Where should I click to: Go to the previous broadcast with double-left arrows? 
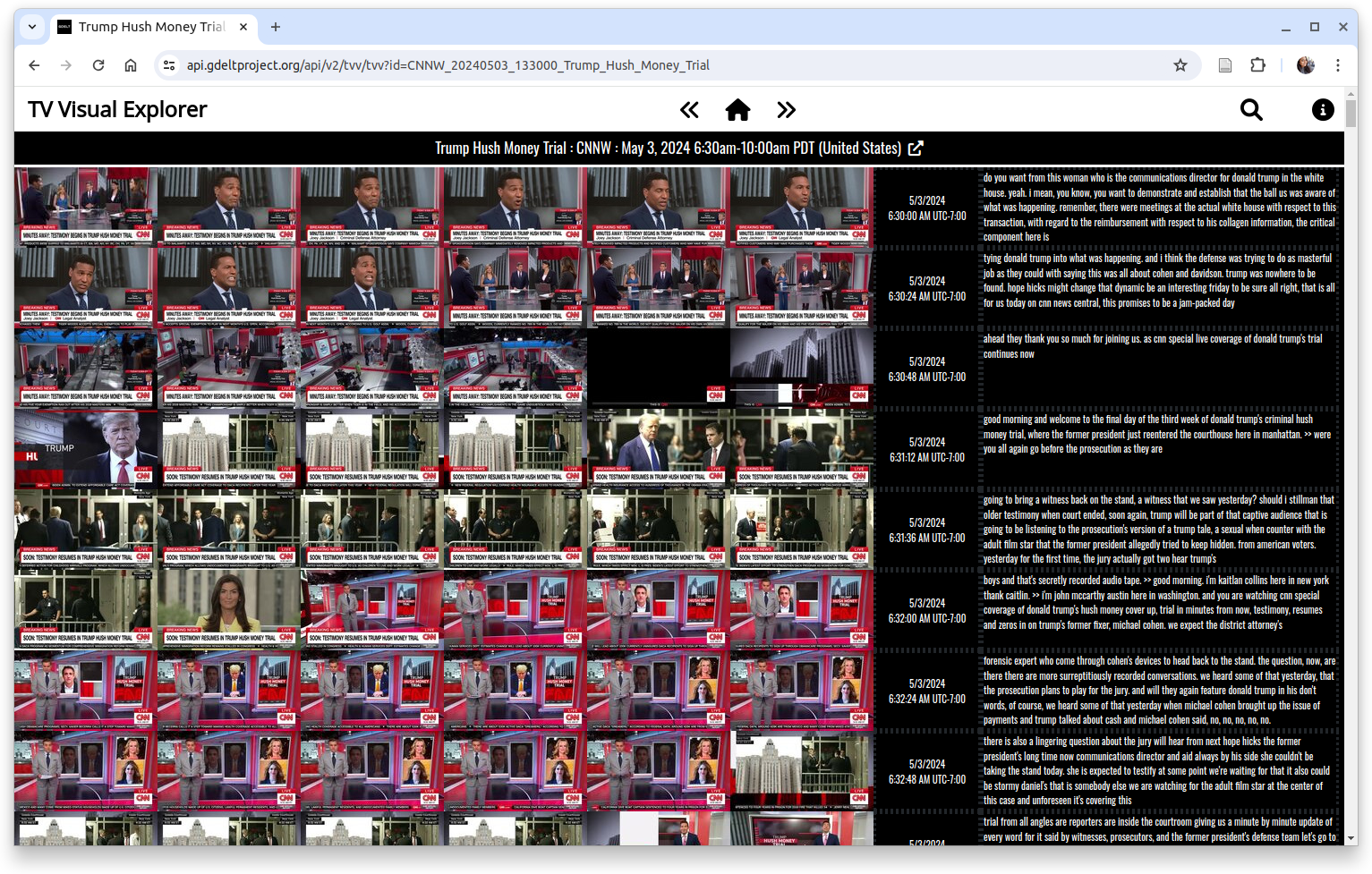[x=689, y=110]
